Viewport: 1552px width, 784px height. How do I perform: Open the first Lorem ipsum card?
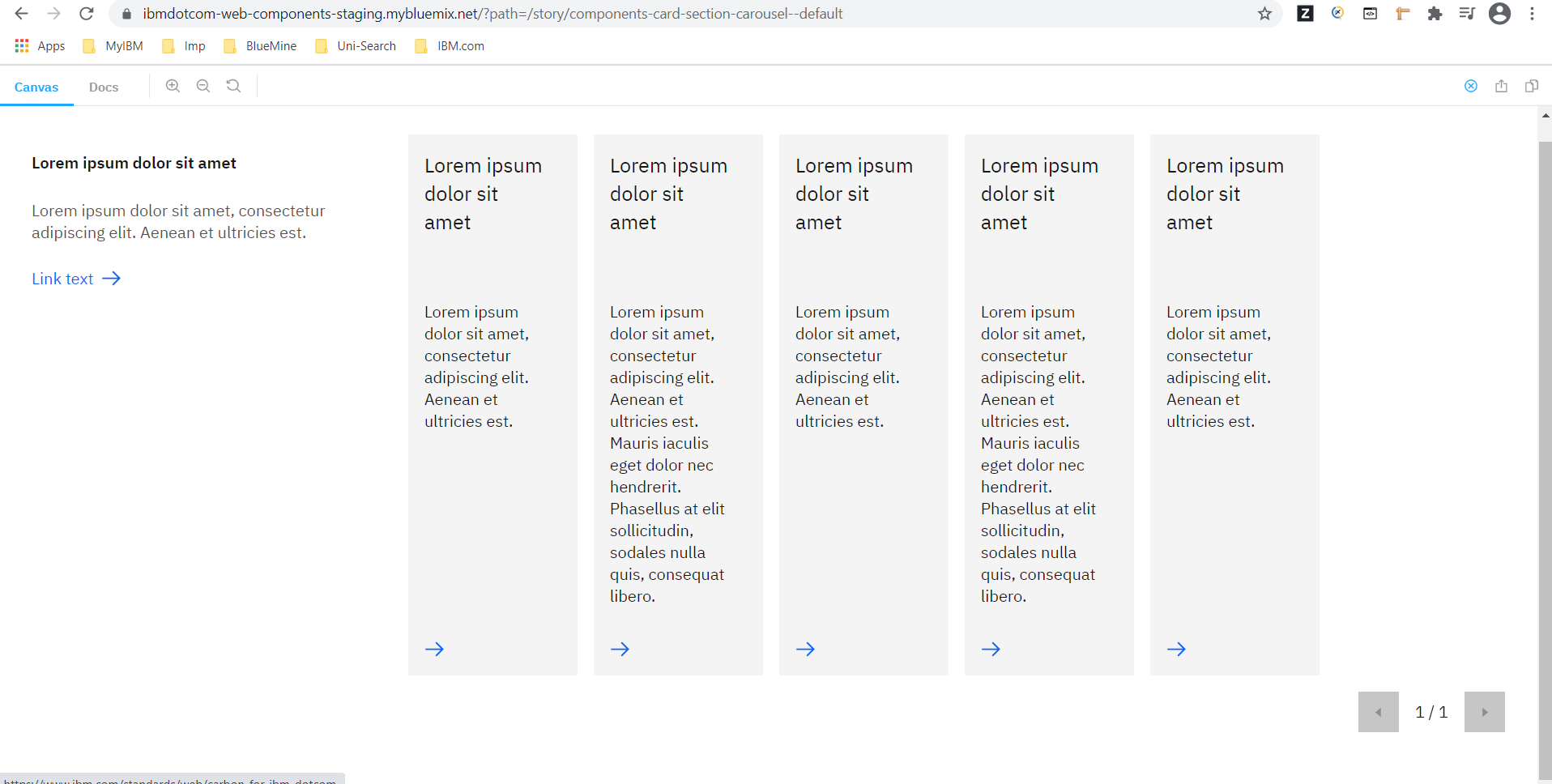(x=492, y=405)
